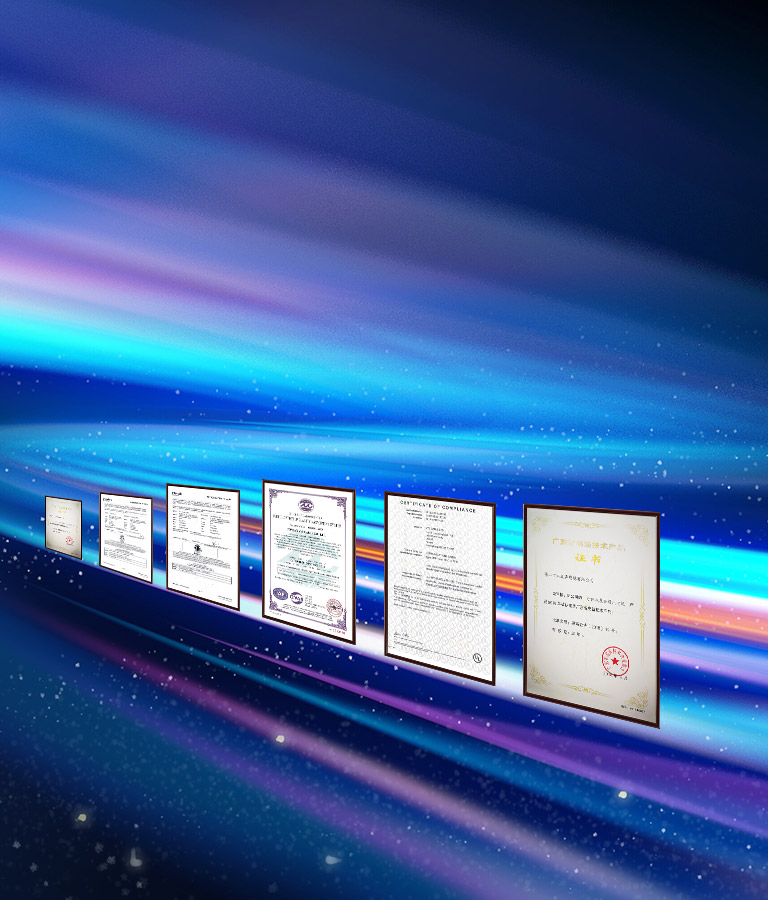Click the UL mark on the compliance certificate

[x=476, y=658]
